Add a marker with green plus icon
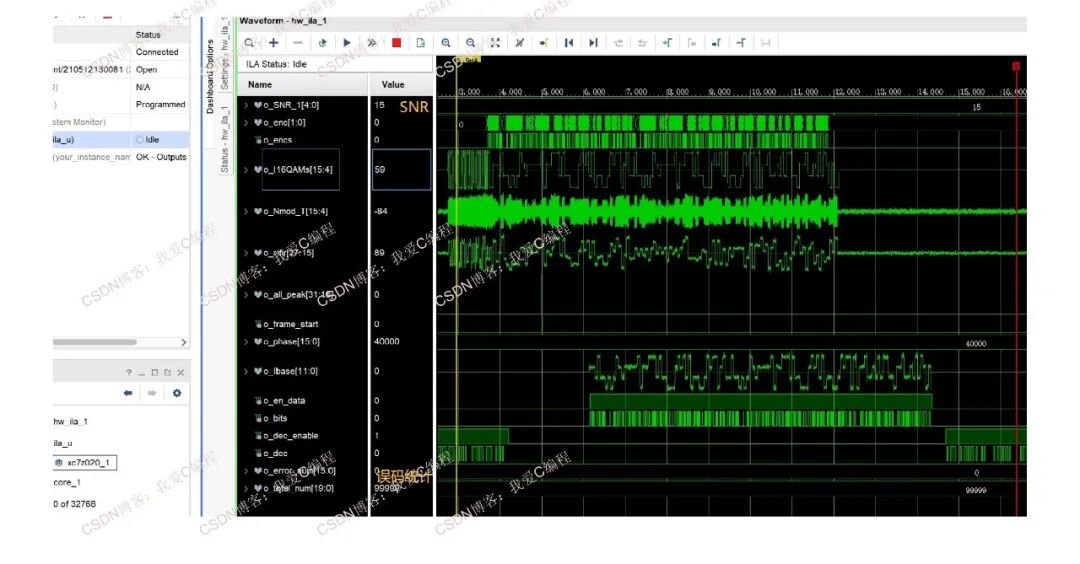This screenshot has height=564, width=1080. [x=667, y=43]
